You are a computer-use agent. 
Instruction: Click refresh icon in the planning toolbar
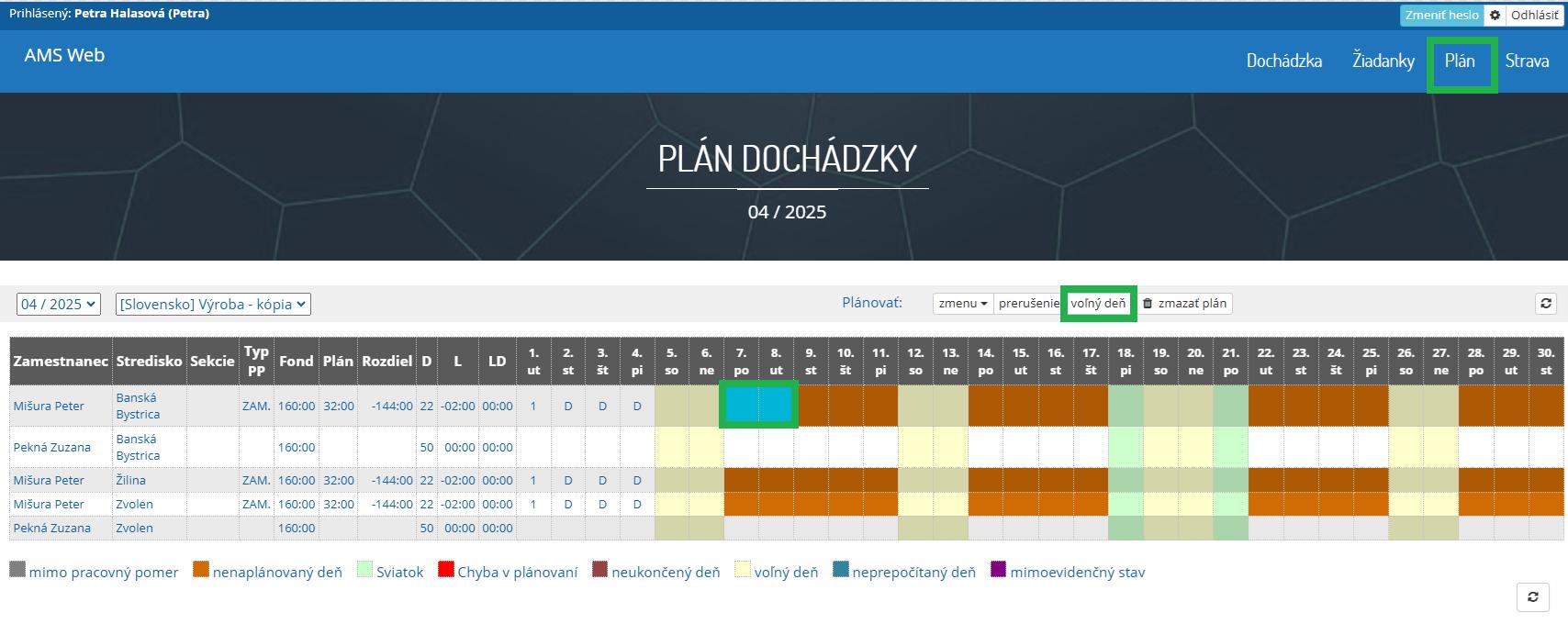coord(1546,304)
